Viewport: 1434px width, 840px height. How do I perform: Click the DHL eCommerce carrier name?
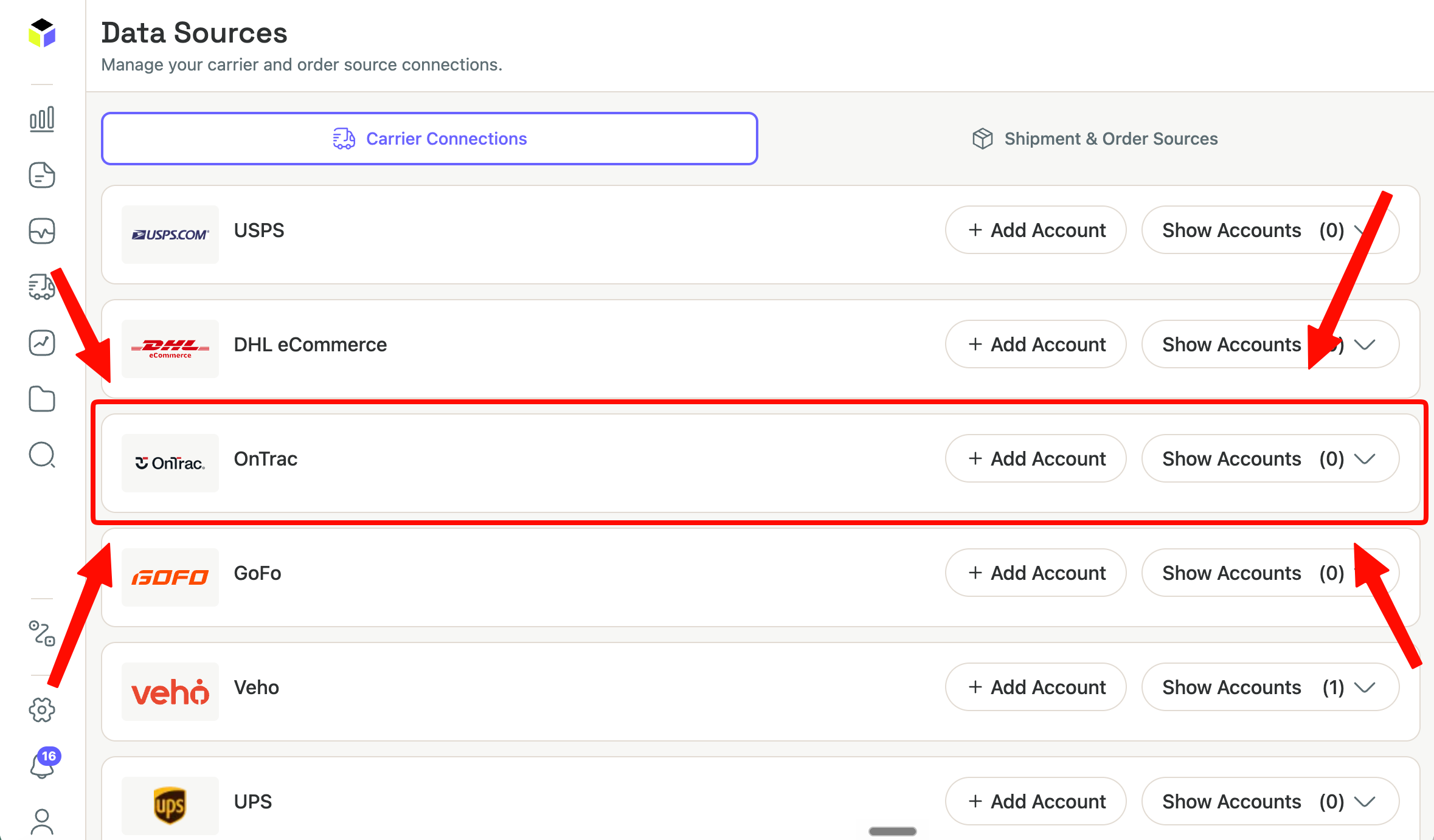tap(310, 345)
